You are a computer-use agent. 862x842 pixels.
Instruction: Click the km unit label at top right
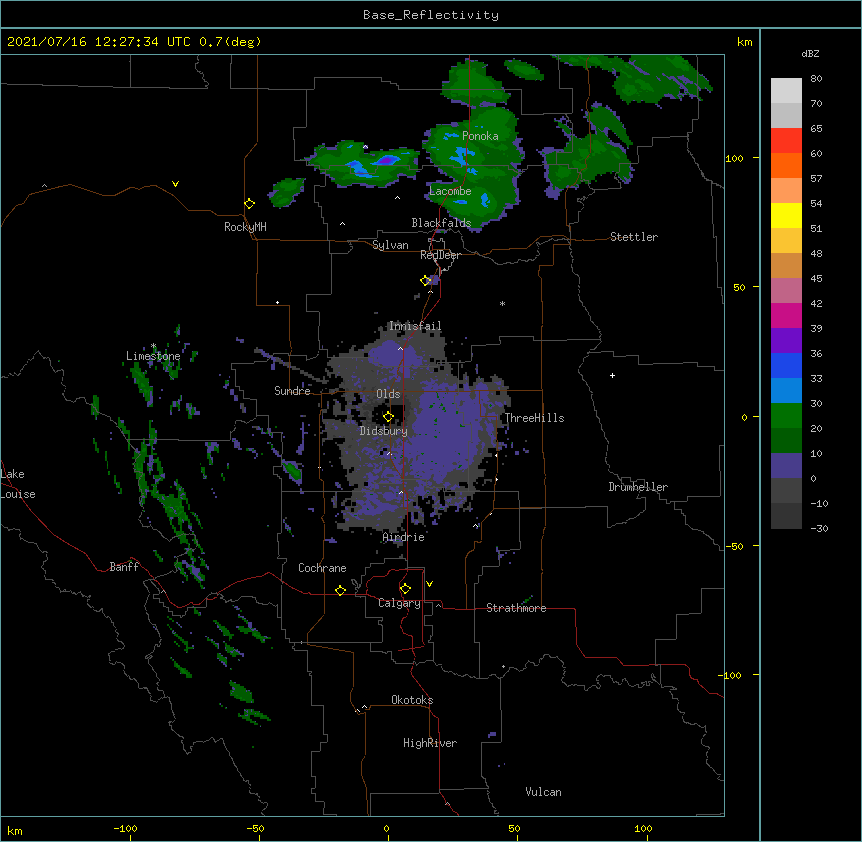pos(745,42)
